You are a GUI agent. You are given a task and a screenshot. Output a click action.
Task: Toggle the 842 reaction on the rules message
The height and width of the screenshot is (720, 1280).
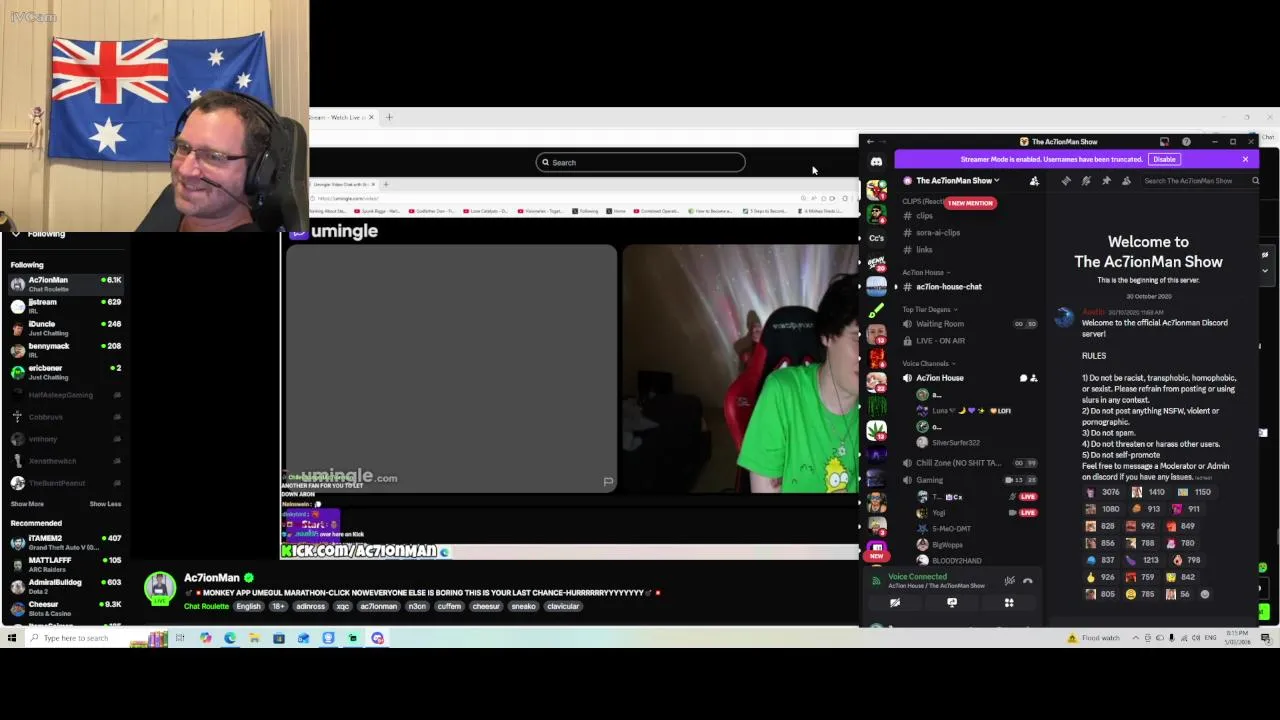[x=1180, y=577]
